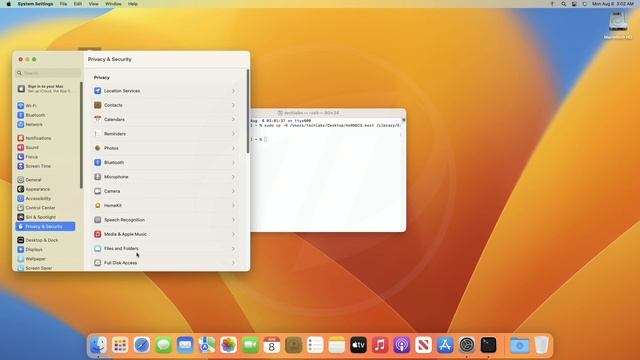This screenshot has height=360, width=640.
Task: Click the Settings sidebar scrollbar
Action: pyautogui.click(x=82, y=135)
